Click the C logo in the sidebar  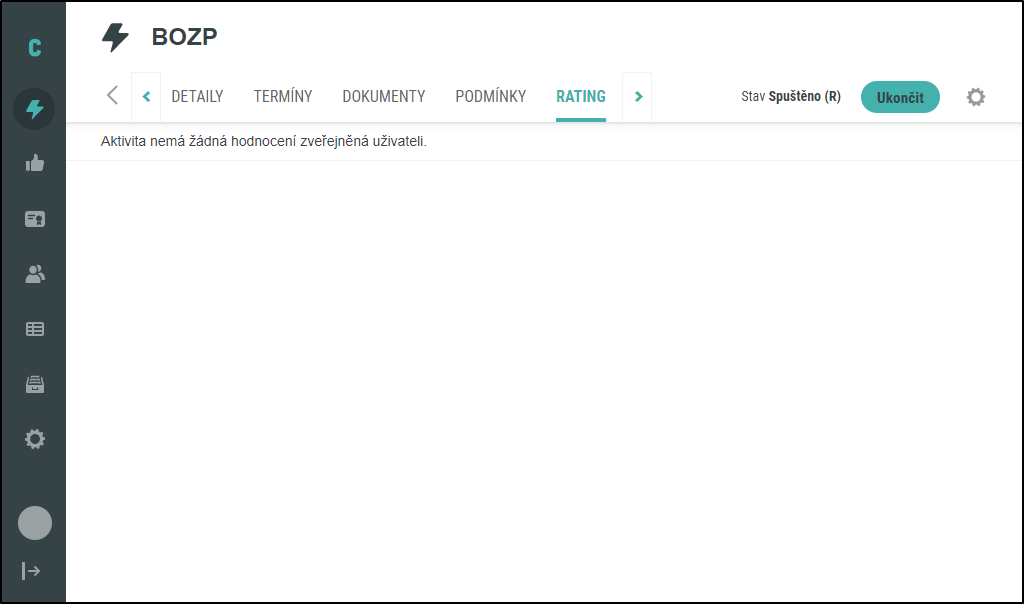tap(34, 48)
